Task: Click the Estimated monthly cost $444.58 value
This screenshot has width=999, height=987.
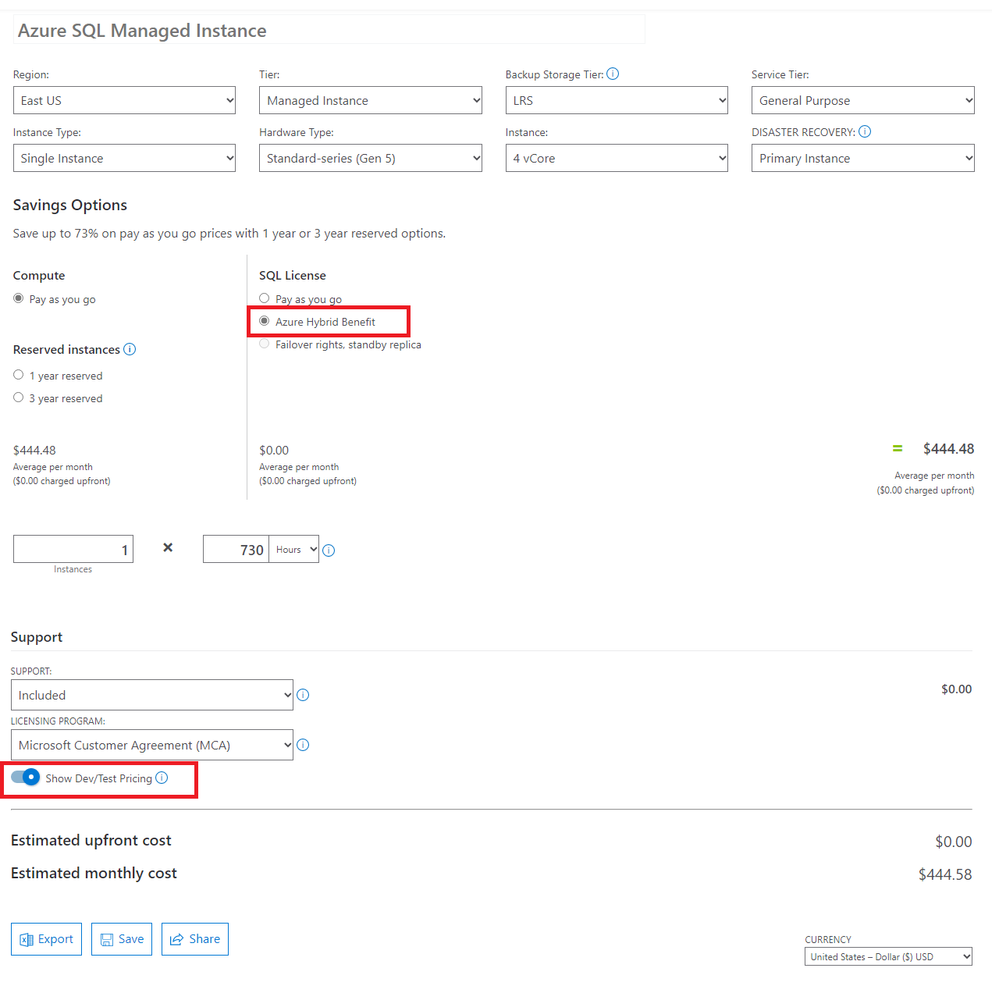Action: pyautogui.click(x=945, y=874)
